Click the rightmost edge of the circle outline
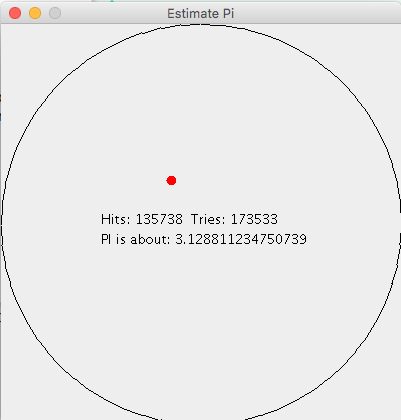This screenshot has height=420, width=401. click(400, 223)
